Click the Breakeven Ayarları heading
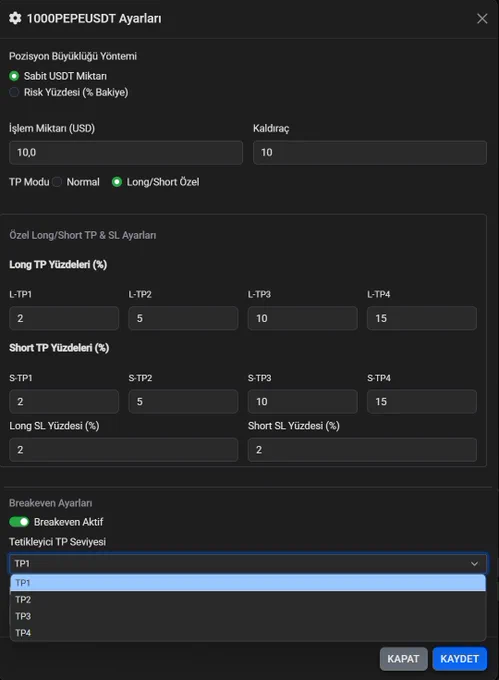The height and width of the screenshot is (680, 499). click(x=51, y=503)
